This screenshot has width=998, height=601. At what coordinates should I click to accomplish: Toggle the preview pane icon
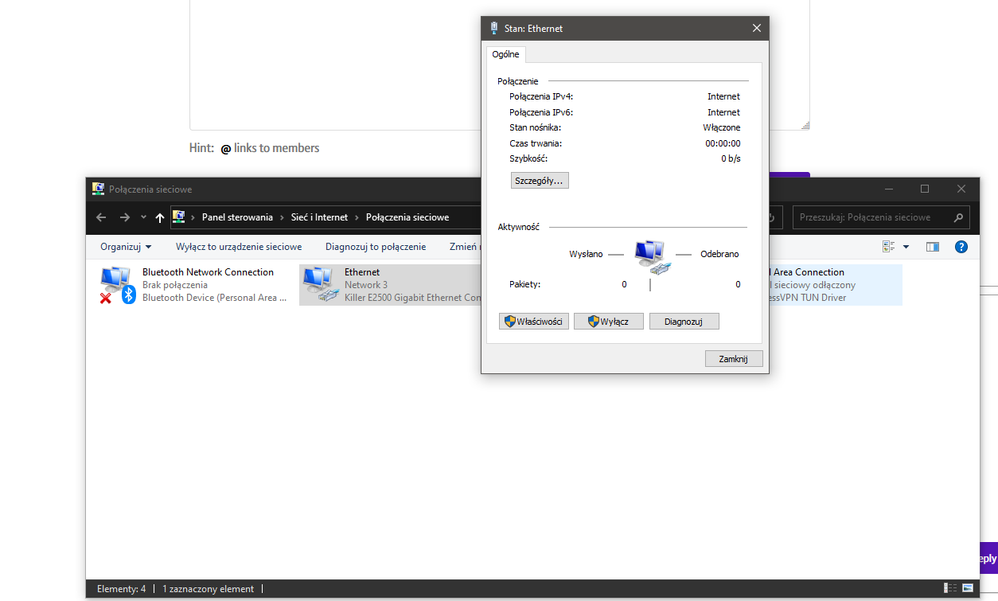click(x=933, y=247)
